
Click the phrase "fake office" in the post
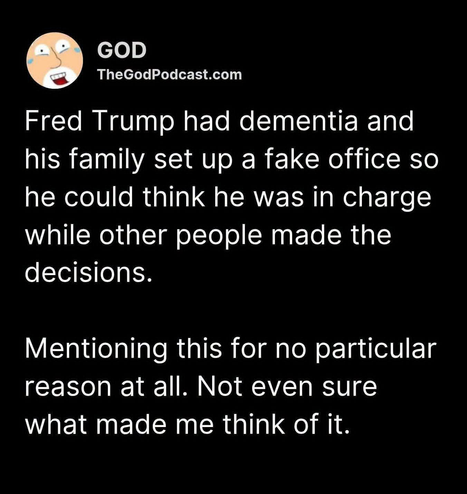pos(332,159)
